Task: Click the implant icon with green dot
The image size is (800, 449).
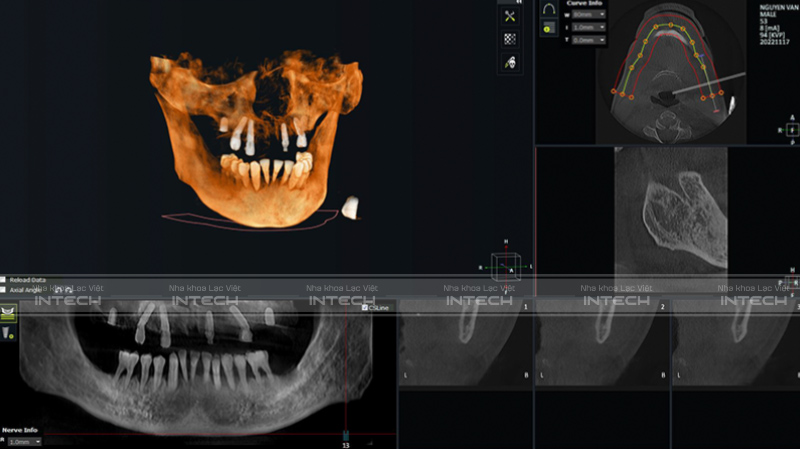Action: (x=9, y=333)
